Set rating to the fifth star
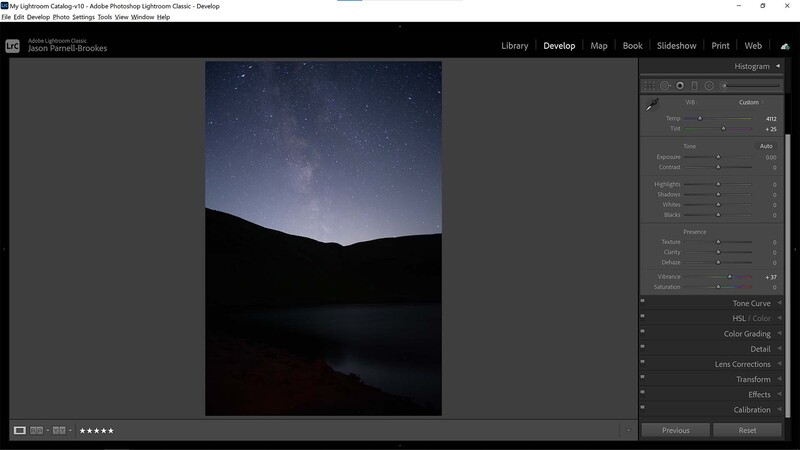Screen dimensions: 800x450 click(x=111, y=431)
